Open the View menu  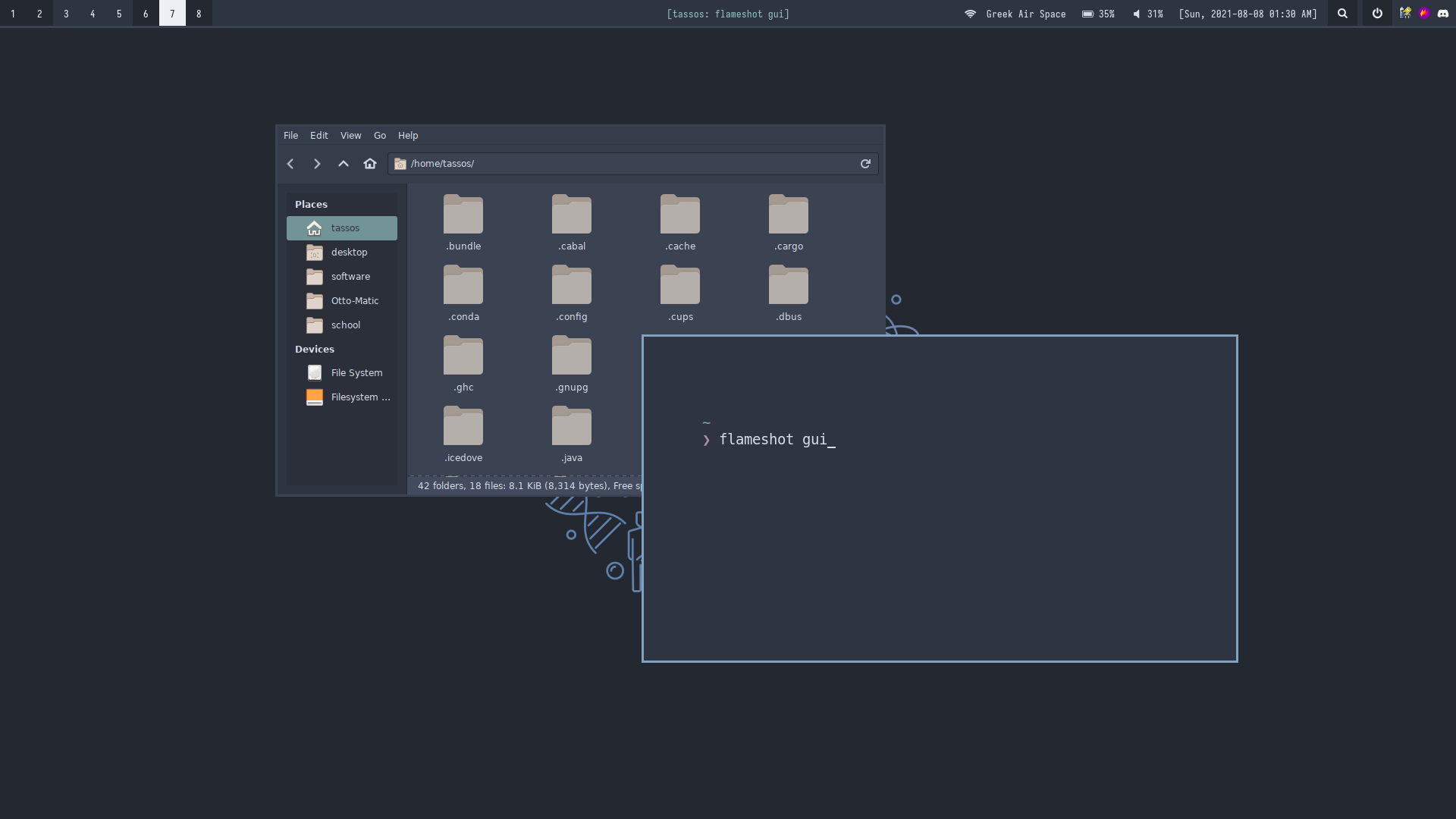[x=350, y=136]
